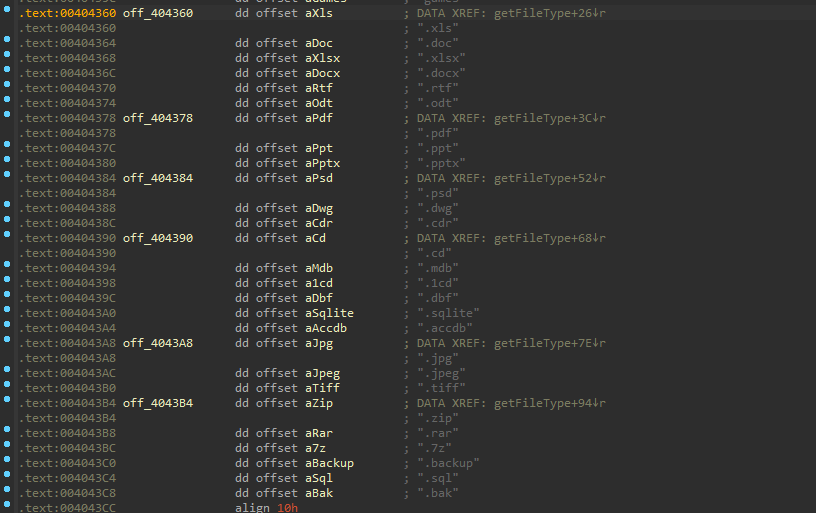Click breakpoint dot beside address 00404394
Screen dimensions: 816x513
[x=7, y=264]
